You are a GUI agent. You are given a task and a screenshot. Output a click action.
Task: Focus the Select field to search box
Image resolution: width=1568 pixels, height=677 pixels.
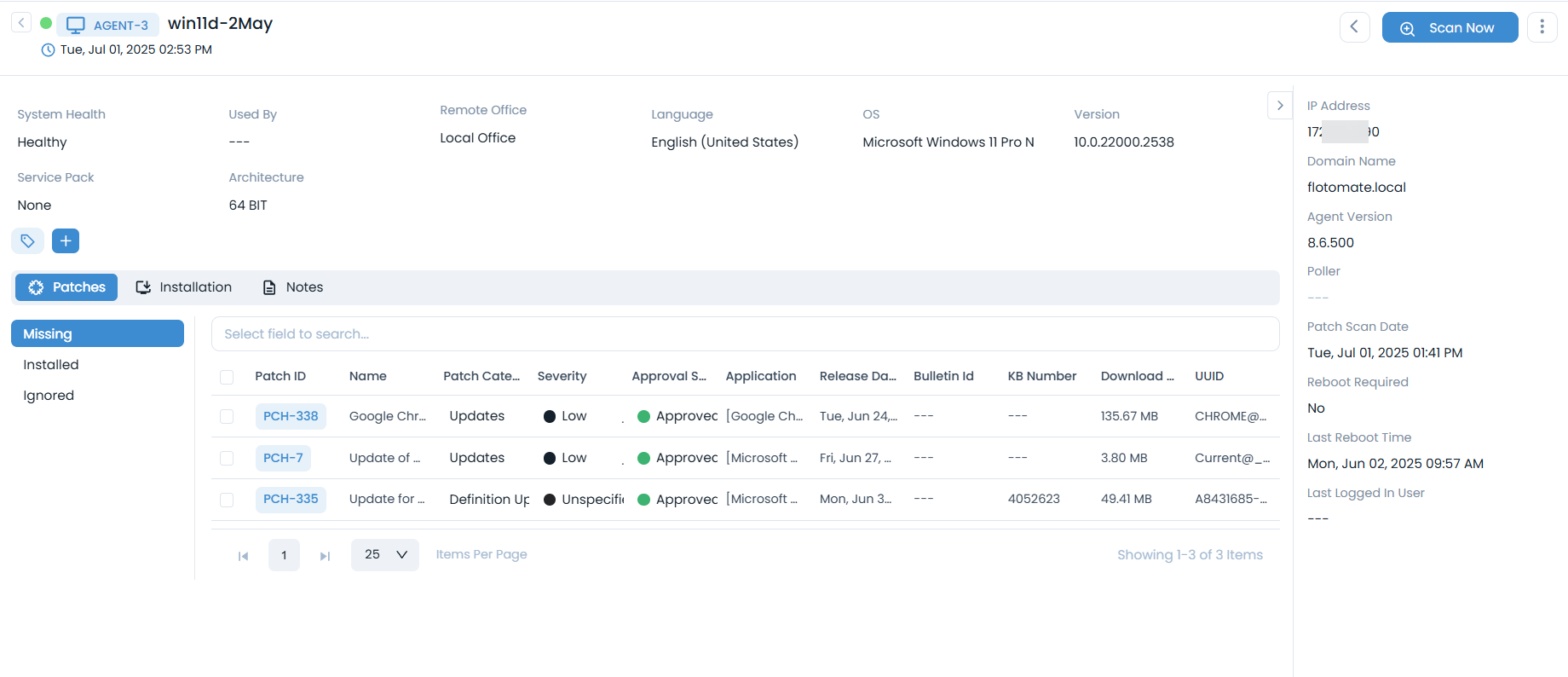[x=745, y=334]
